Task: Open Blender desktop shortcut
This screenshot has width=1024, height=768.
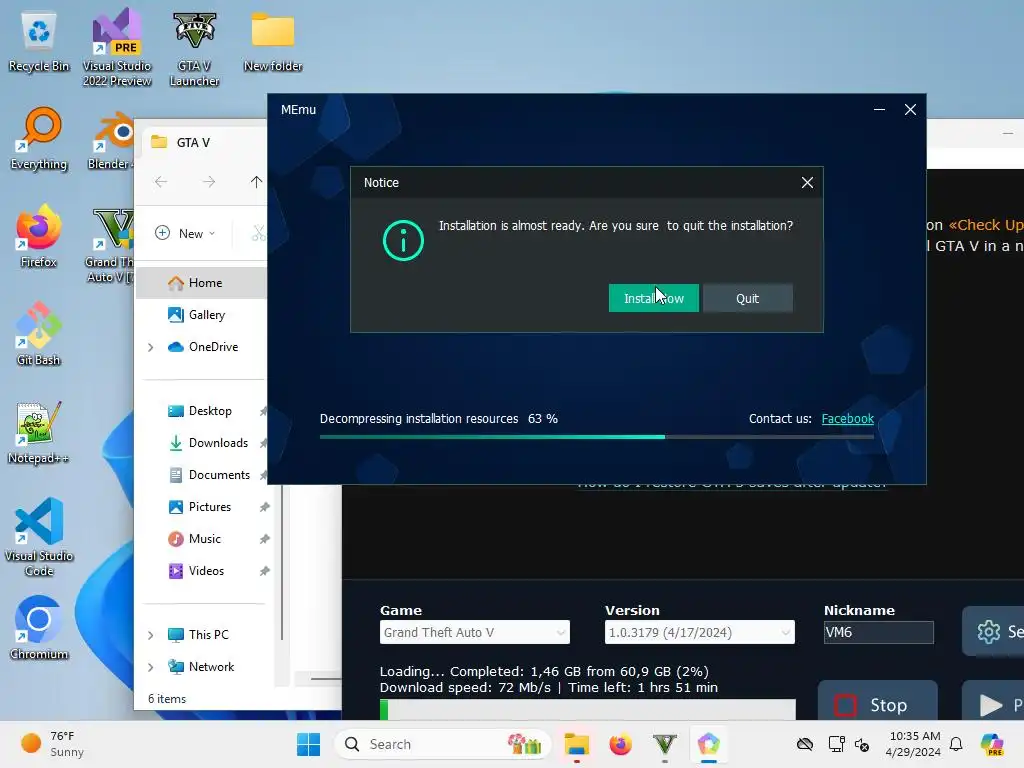Action: [111, 138]
